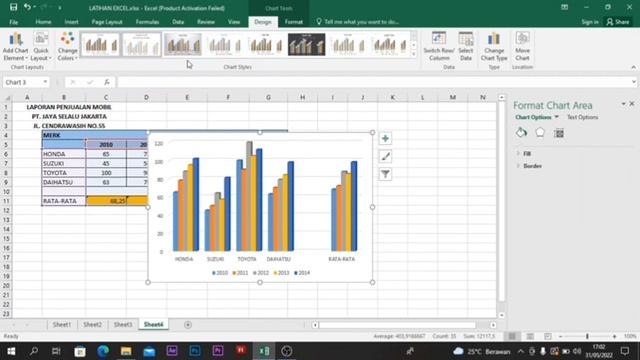640x360 pixels.
Task: Apply the dark-background chart style thumbnail
Action: point(307,44)
